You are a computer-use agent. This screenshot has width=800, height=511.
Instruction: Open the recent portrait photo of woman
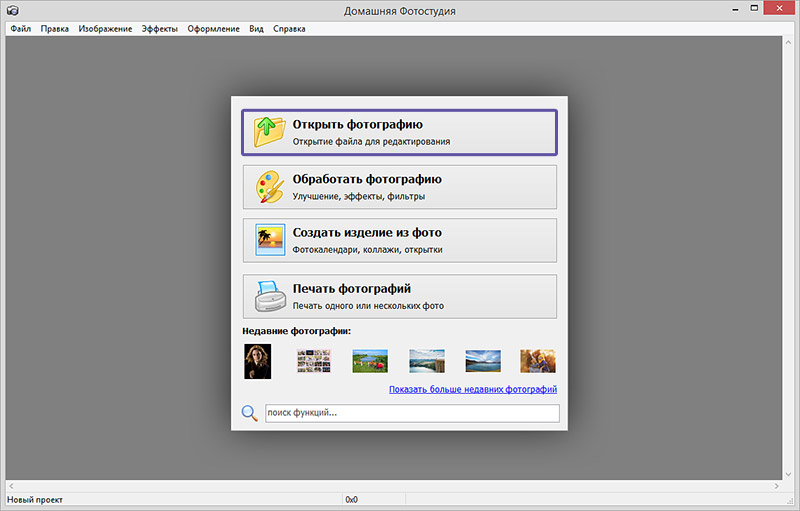click(x=258, y=361)
